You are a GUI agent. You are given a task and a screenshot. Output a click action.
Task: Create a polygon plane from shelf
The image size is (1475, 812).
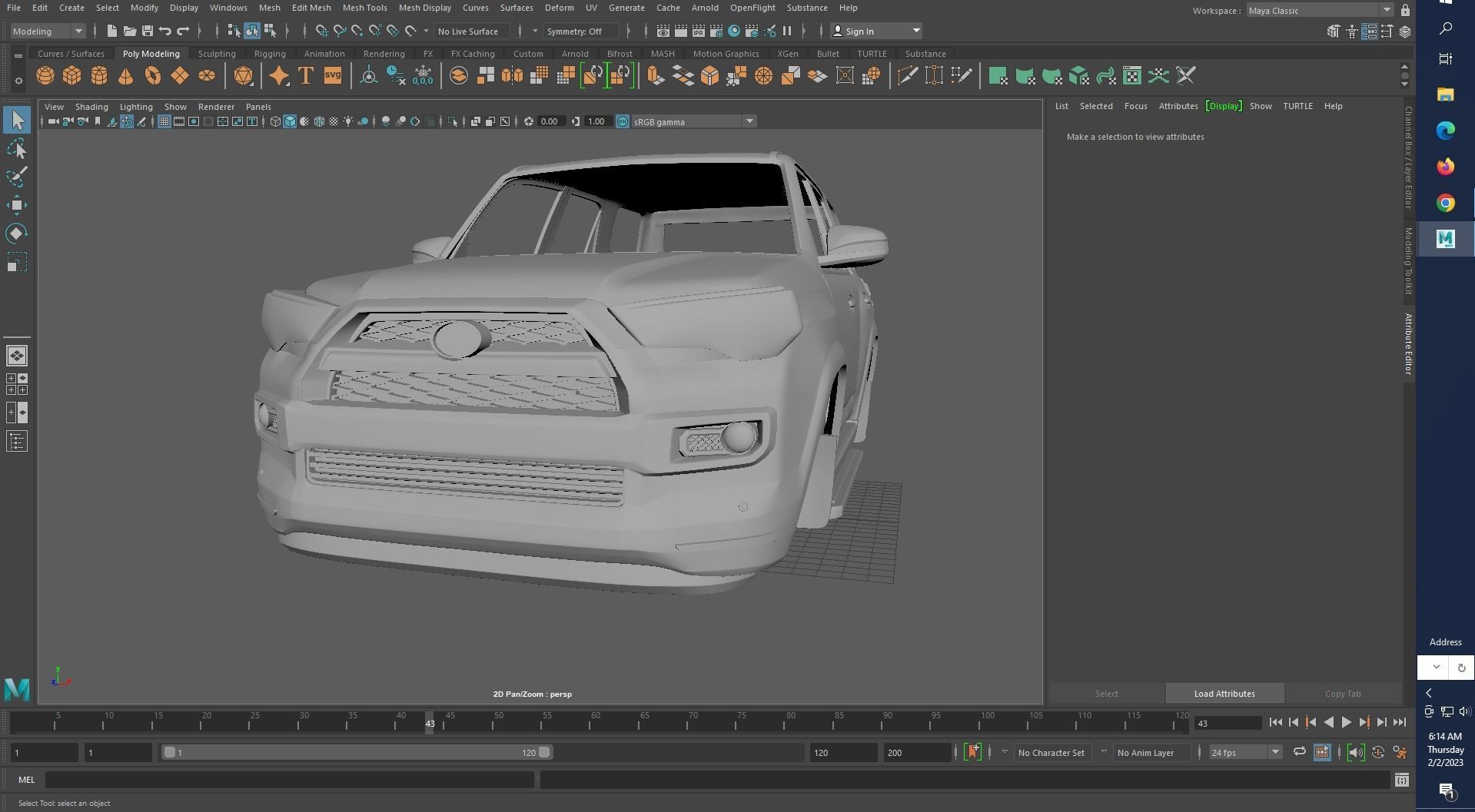click(x=180, y=75)
